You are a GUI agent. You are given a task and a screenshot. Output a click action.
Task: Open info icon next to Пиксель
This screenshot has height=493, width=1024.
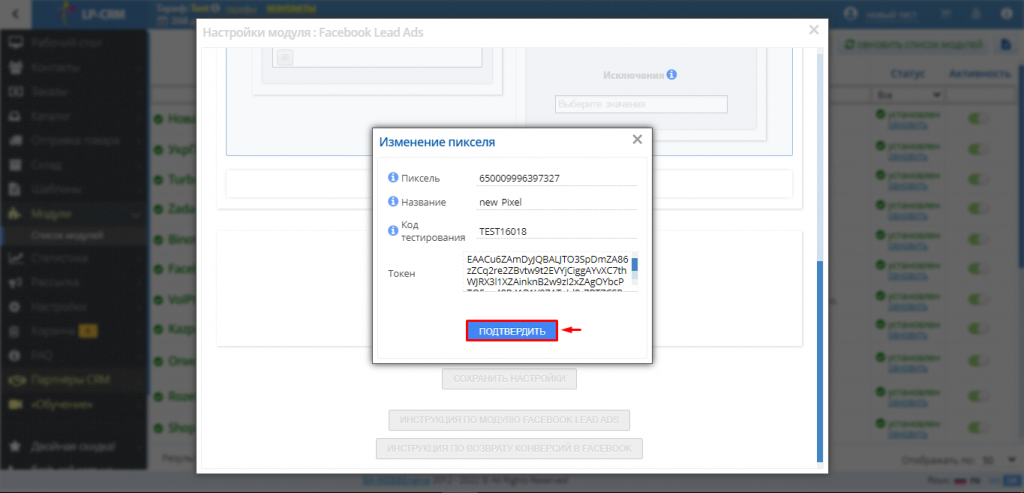(x=393, y=178)
